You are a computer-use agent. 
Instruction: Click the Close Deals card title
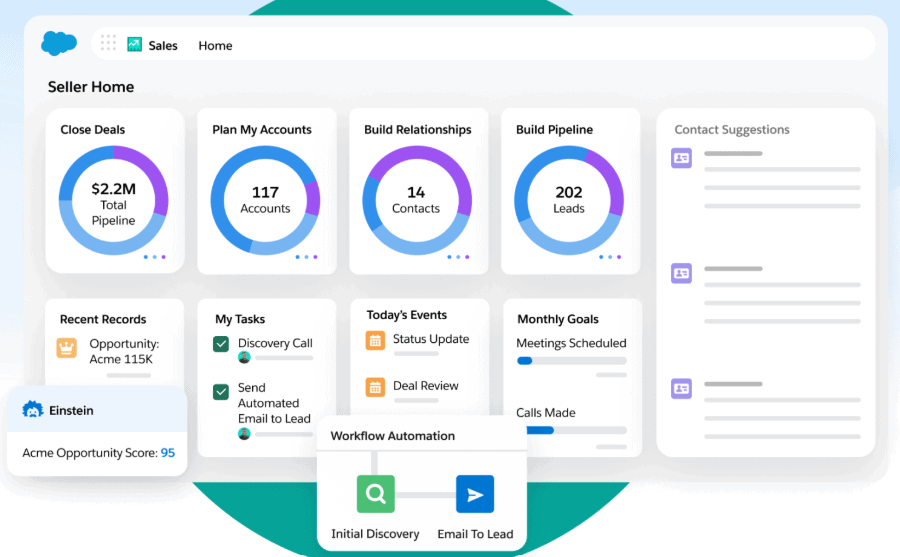click(92, 130)
